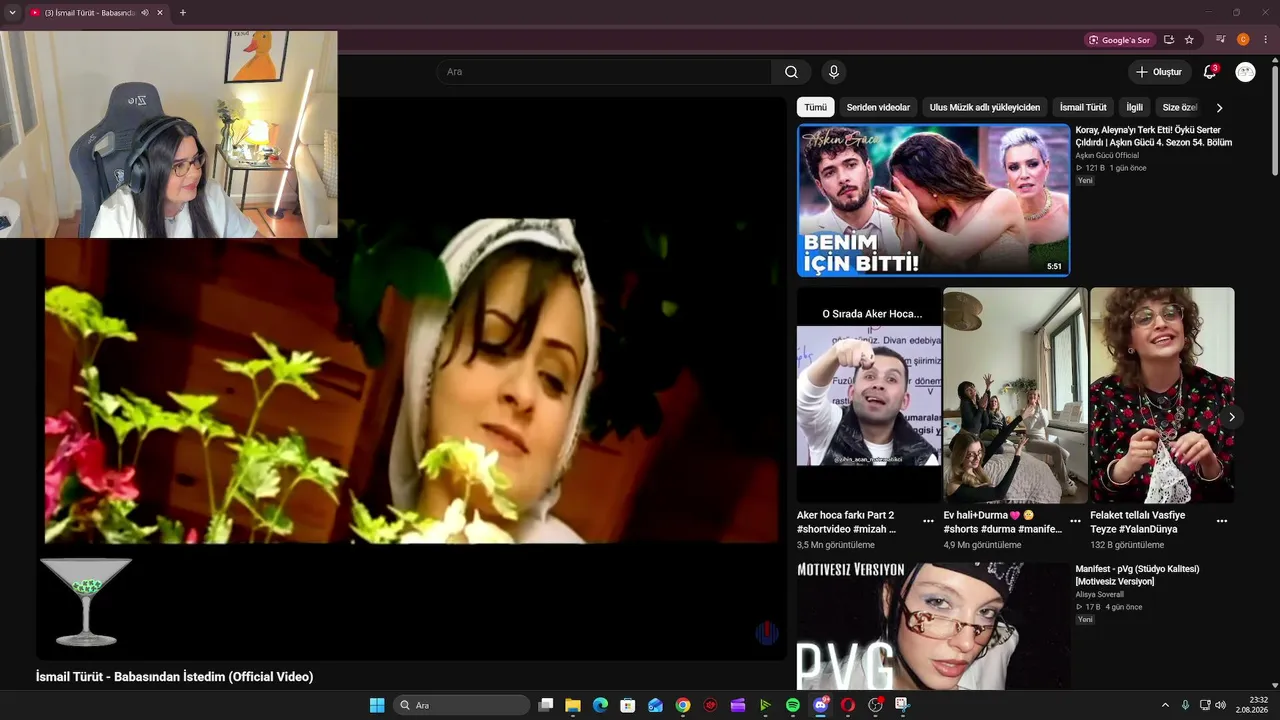Image resolution: width=1280 pixels, height=720 pixels.
Task: Show more filter chips with right arrow
Action: pyautogui.click(x=1219, y=107)
